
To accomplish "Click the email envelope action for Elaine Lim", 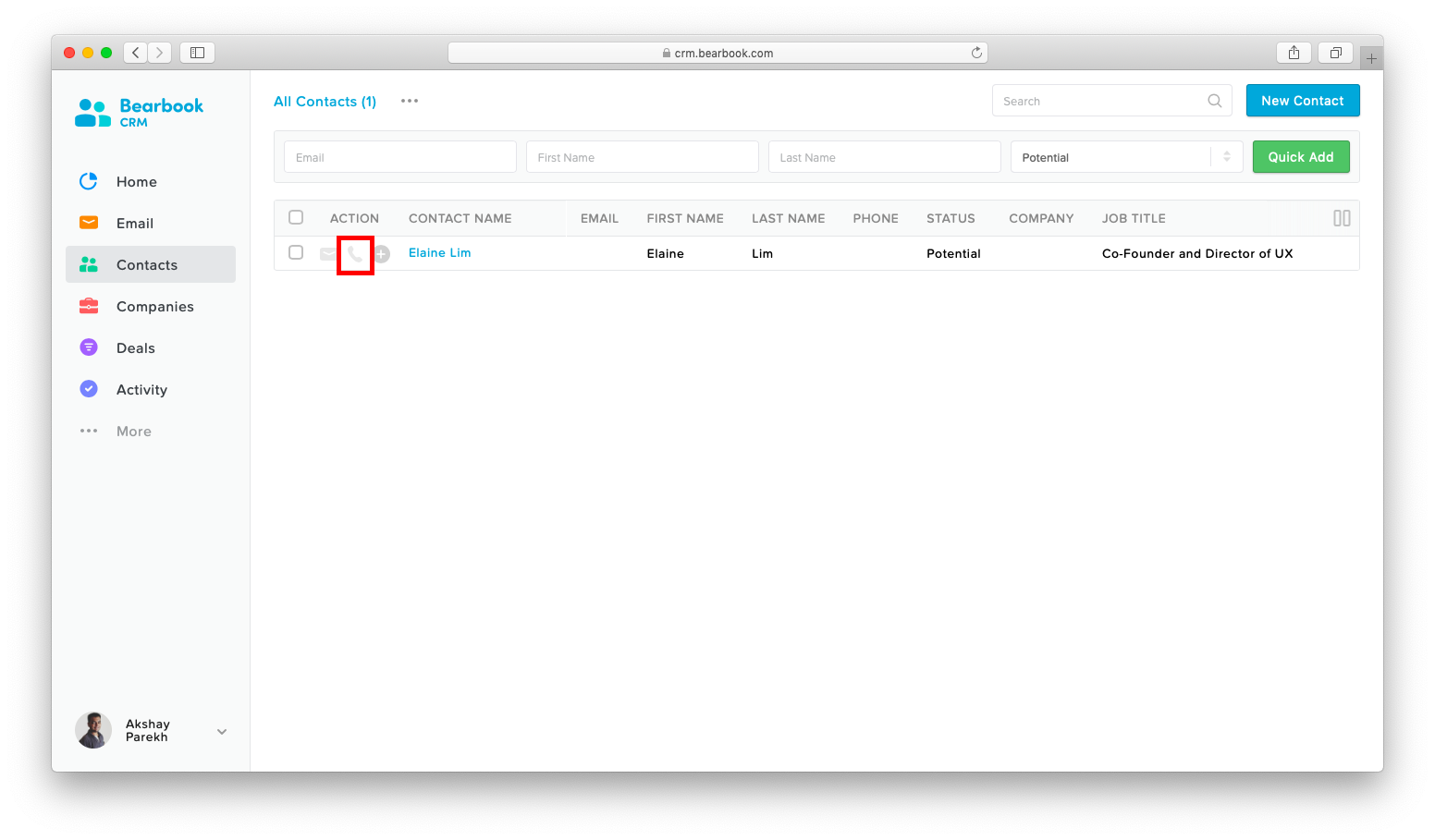I will tap(328, 253).
